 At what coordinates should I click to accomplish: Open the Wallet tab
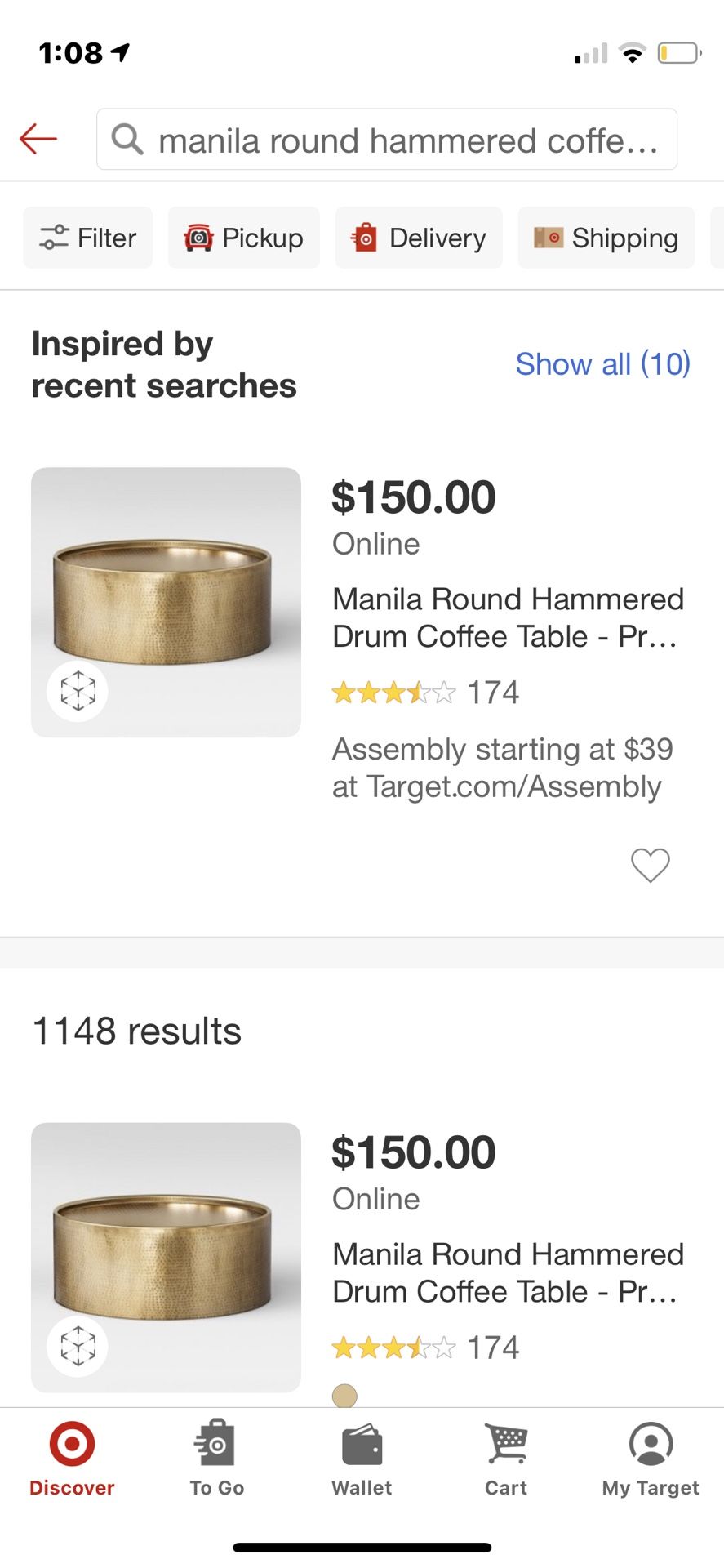pyautogui.click(x=362, y=1459)
